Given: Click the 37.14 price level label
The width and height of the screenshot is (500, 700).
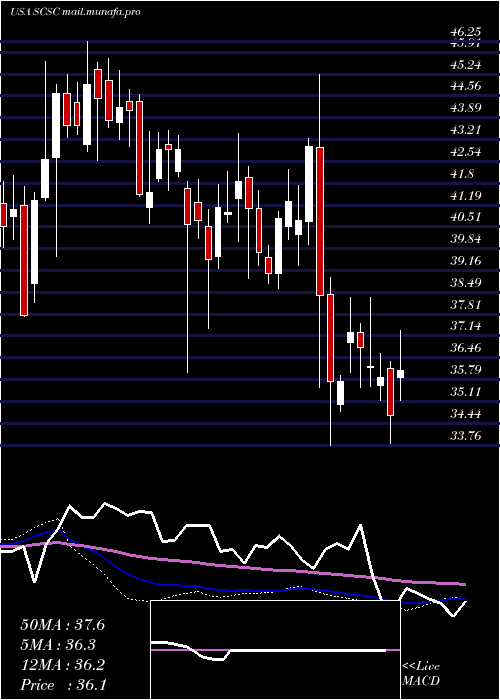Looking at the screenshot, I should (x=466, y=326).
